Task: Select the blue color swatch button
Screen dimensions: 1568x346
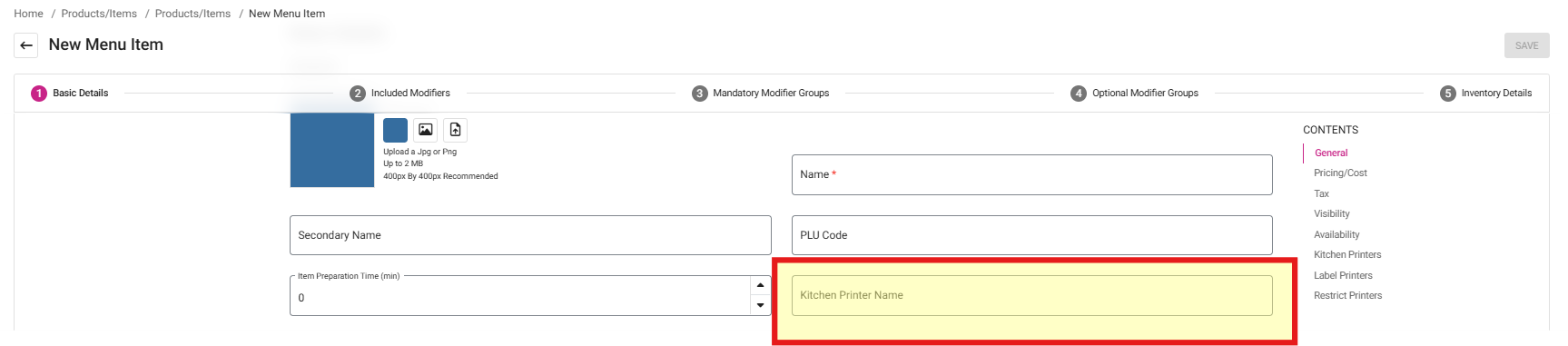Action: (x=395, y=130)
